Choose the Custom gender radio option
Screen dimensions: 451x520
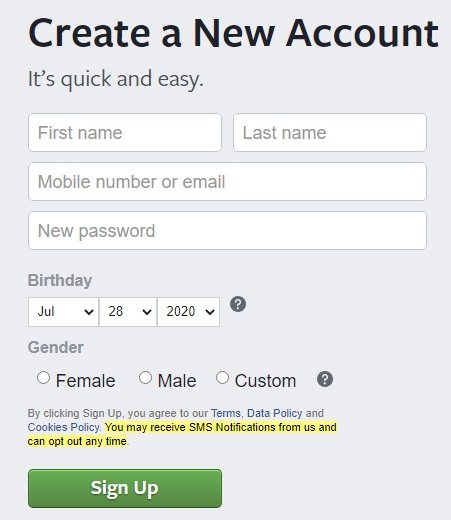click(x=222, y=378)
